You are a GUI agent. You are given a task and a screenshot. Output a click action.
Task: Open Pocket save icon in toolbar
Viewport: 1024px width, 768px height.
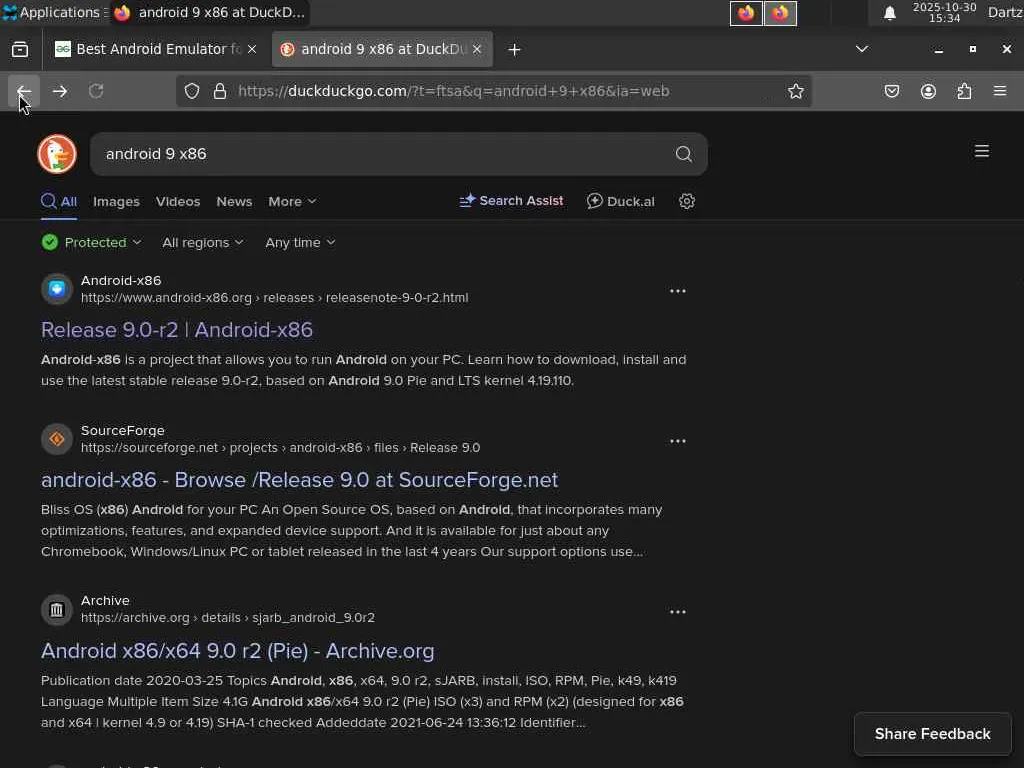coord(891,91)
